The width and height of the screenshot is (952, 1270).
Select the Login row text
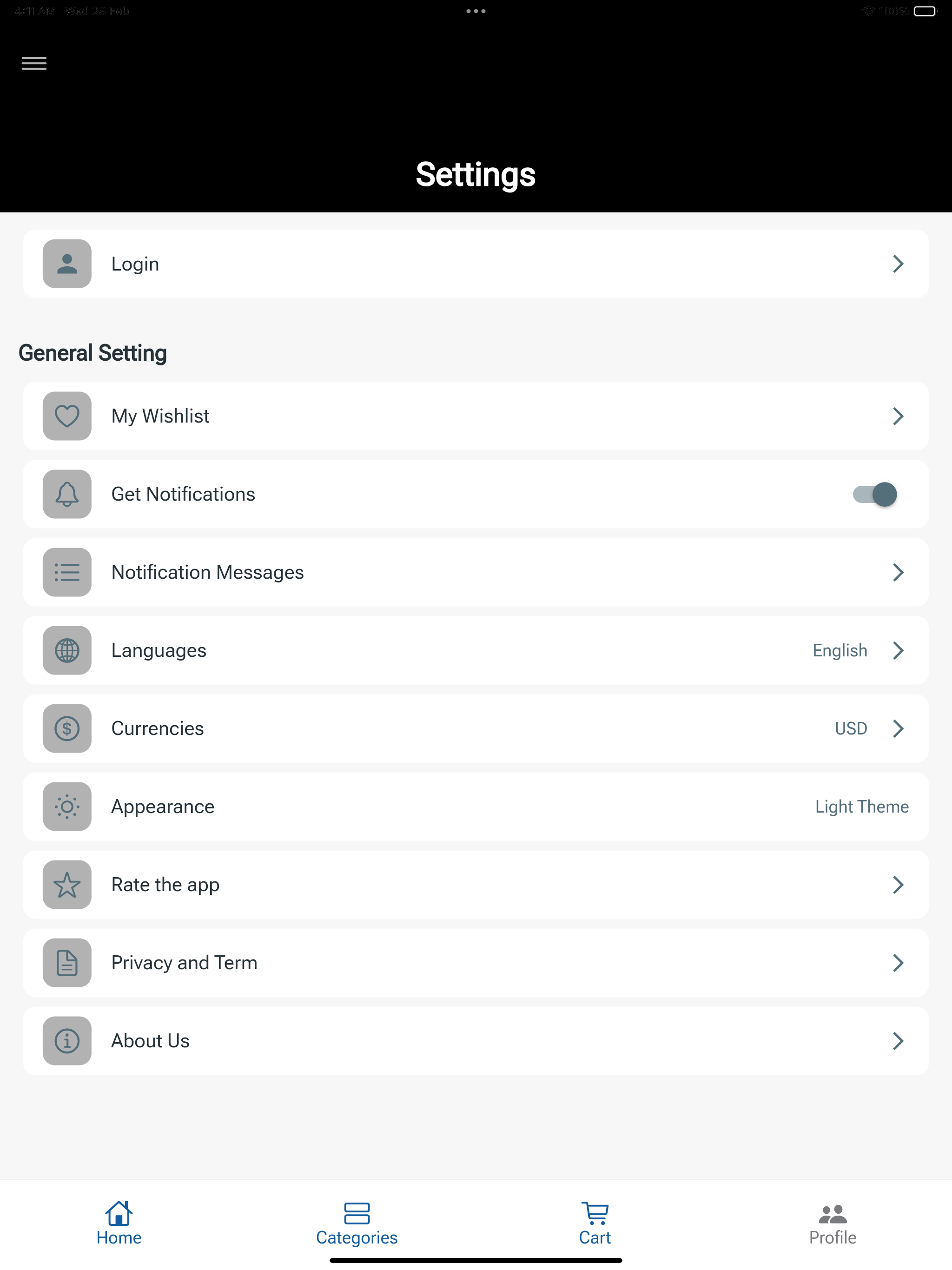tap(136, 264)
